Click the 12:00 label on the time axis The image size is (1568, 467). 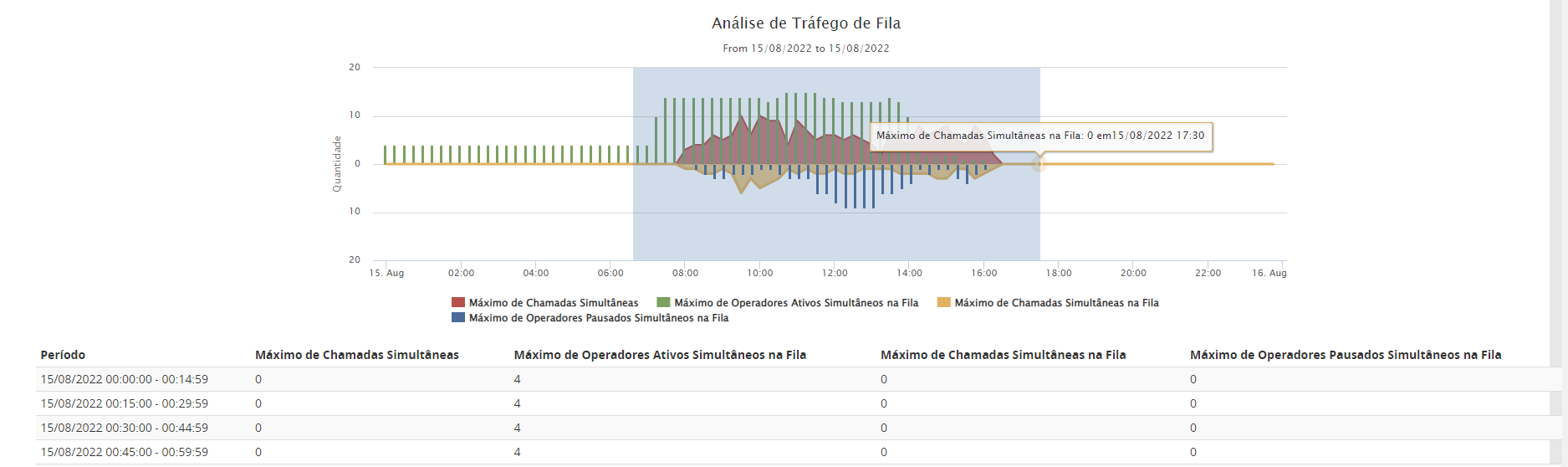click(835, 273)
